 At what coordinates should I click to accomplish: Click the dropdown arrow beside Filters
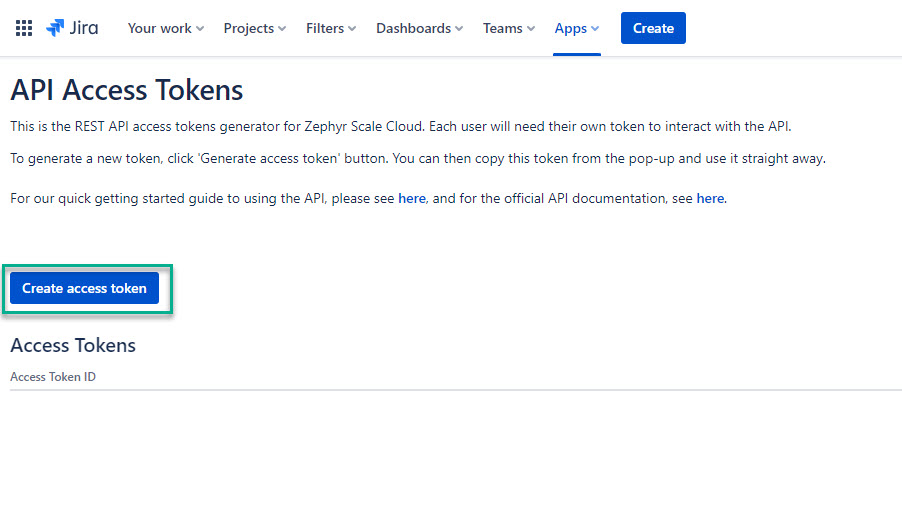point(352,29)
